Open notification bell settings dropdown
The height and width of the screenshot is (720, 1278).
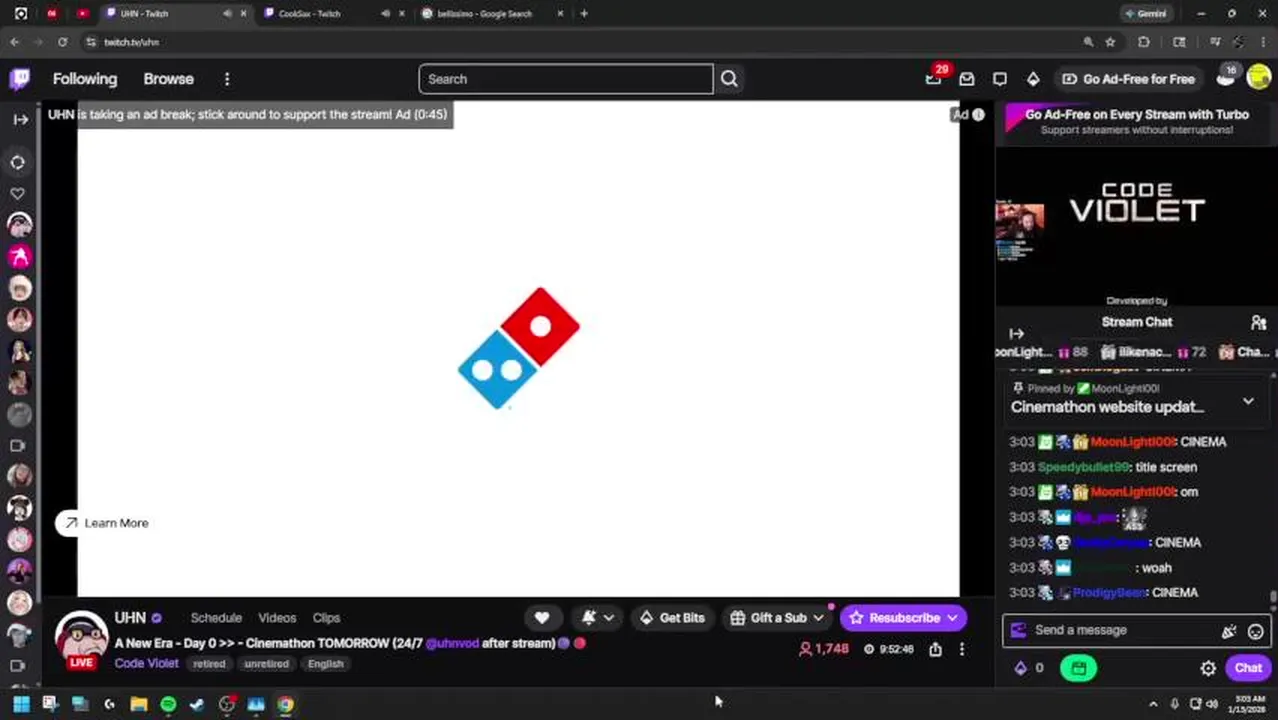point(598,618)
